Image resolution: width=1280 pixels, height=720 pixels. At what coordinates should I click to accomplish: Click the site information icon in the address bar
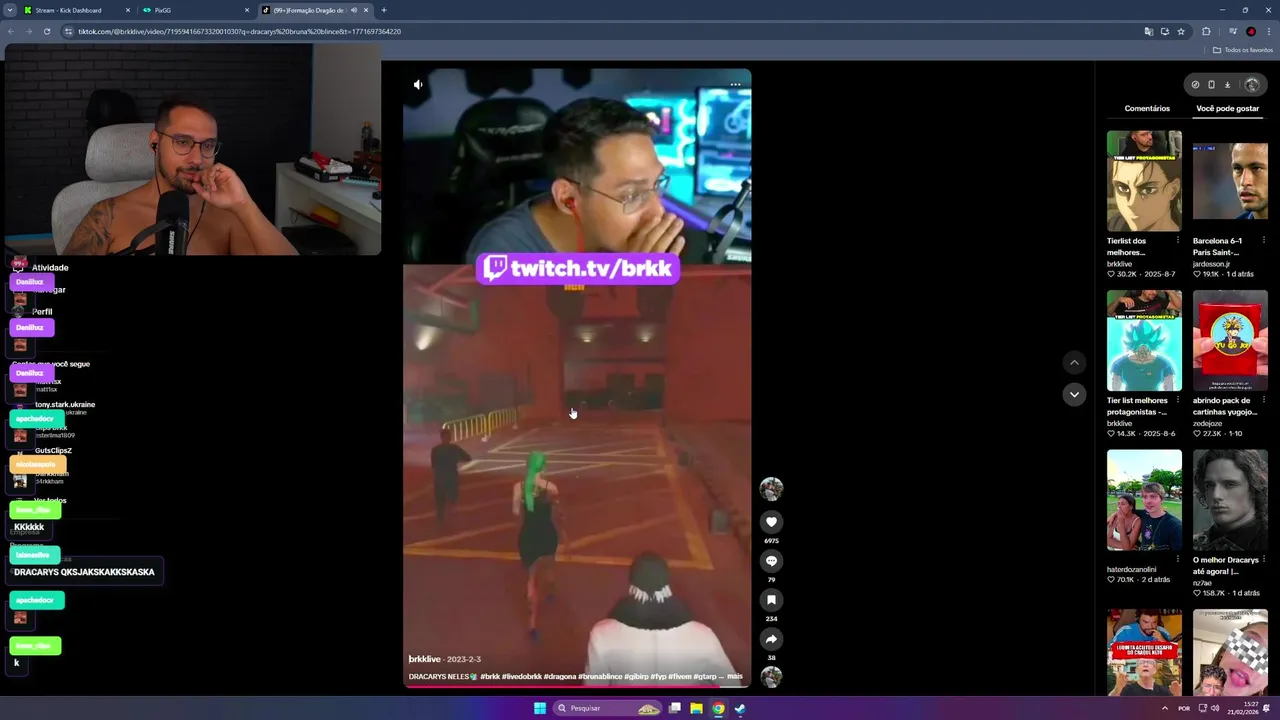pyautogui.click(x=68, y=31)
